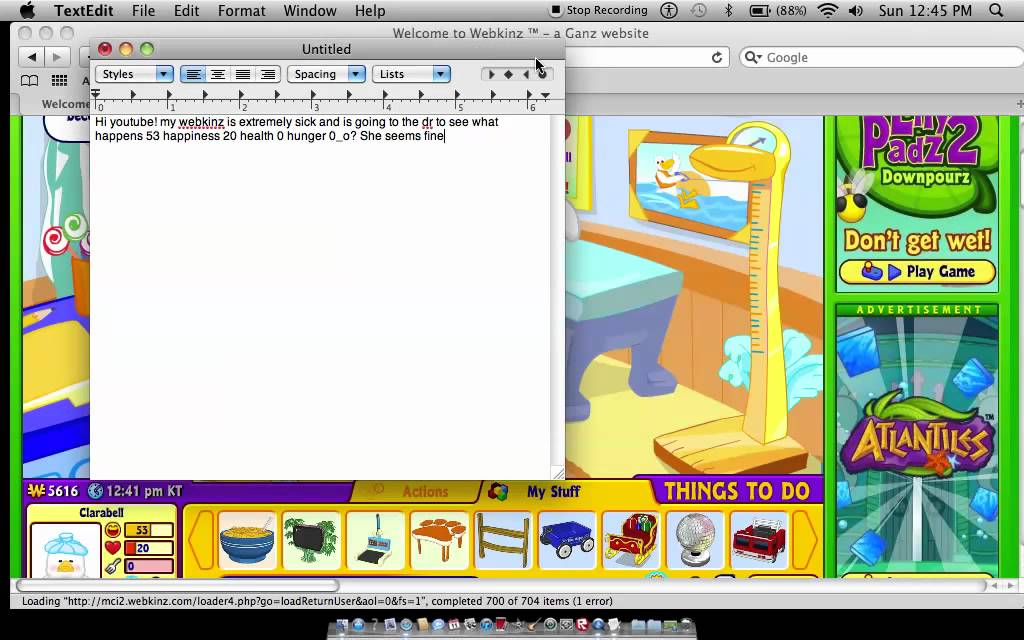Click the right-tab stop marker icon in toolbar
The height and width of the screenshot is (640, 1024).
pos(526,74)
